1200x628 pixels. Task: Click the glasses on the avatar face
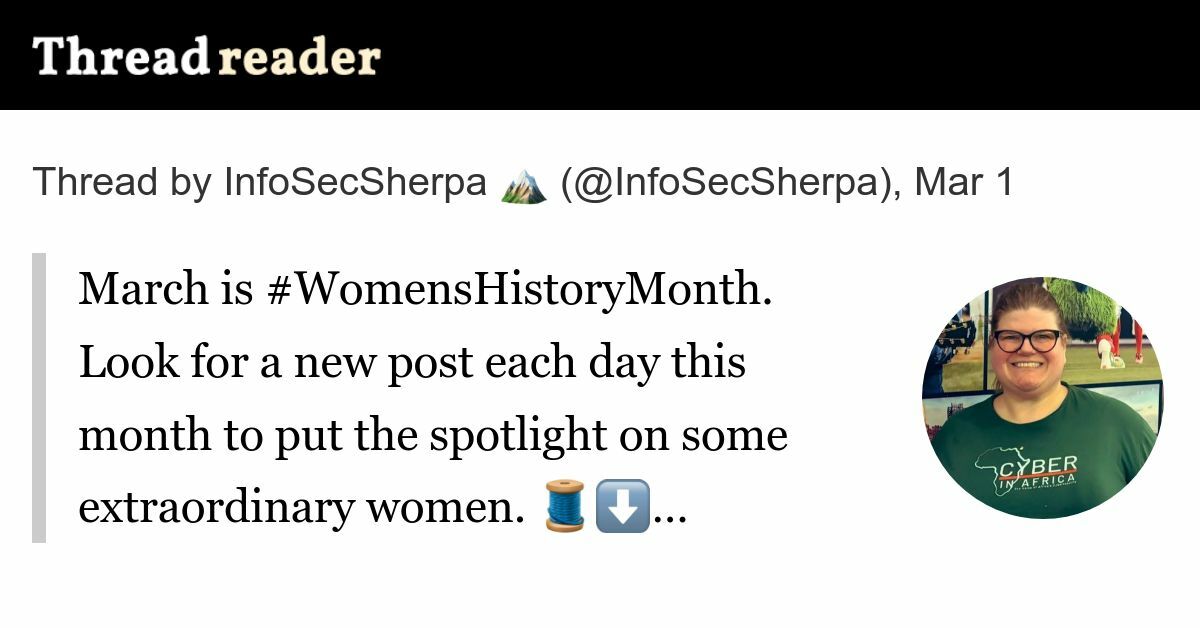click(x=1027, y=340)
